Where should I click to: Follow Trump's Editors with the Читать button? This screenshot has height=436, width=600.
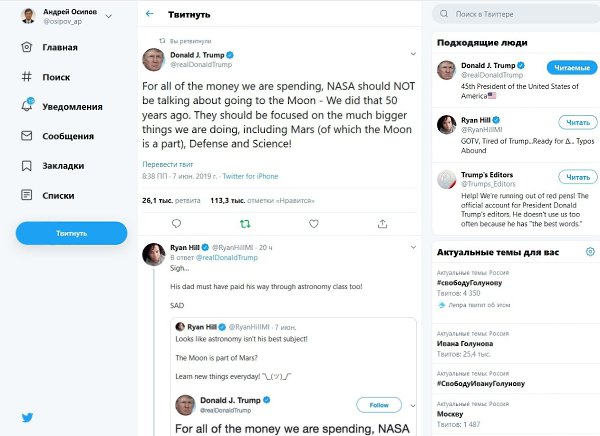(578, 177)
